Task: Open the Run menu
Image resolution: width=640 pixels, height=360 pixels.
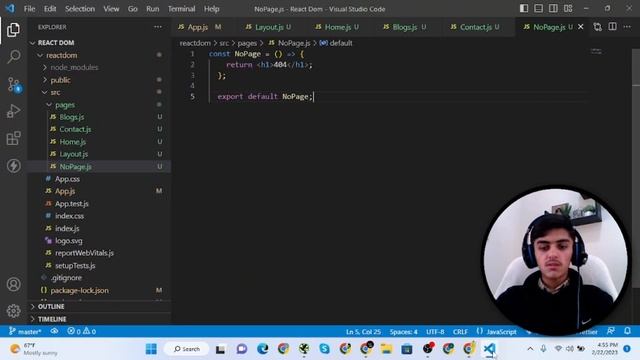Action: 153,9
